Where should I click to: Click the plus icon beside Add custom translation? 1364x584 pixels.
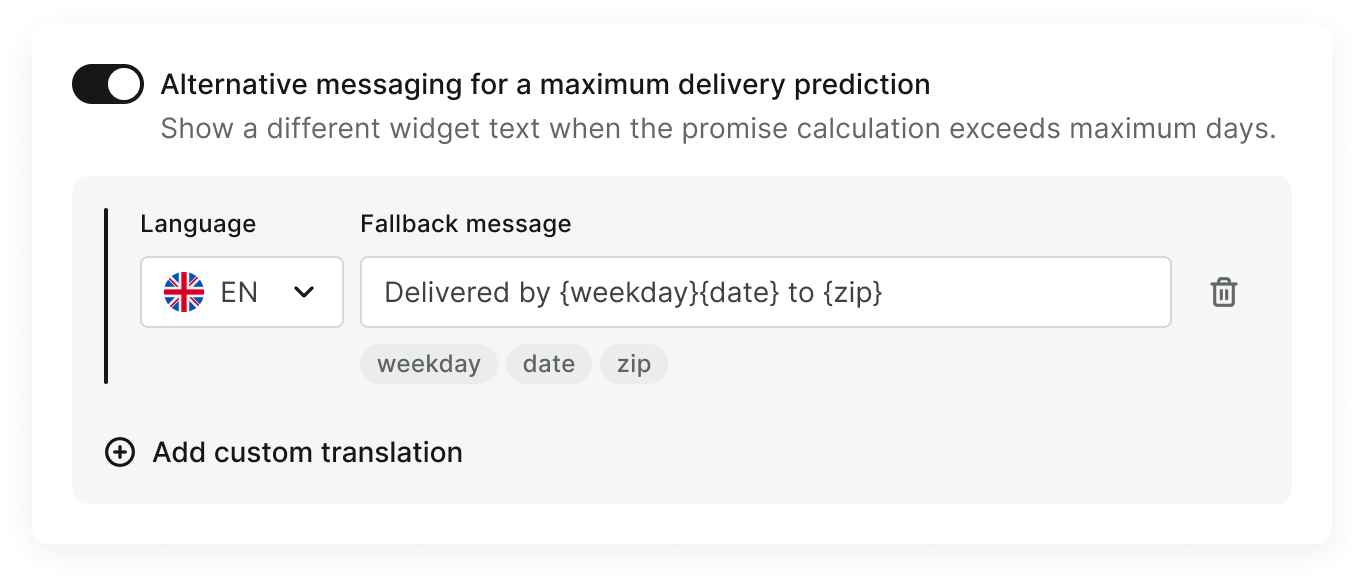point(120,452)
